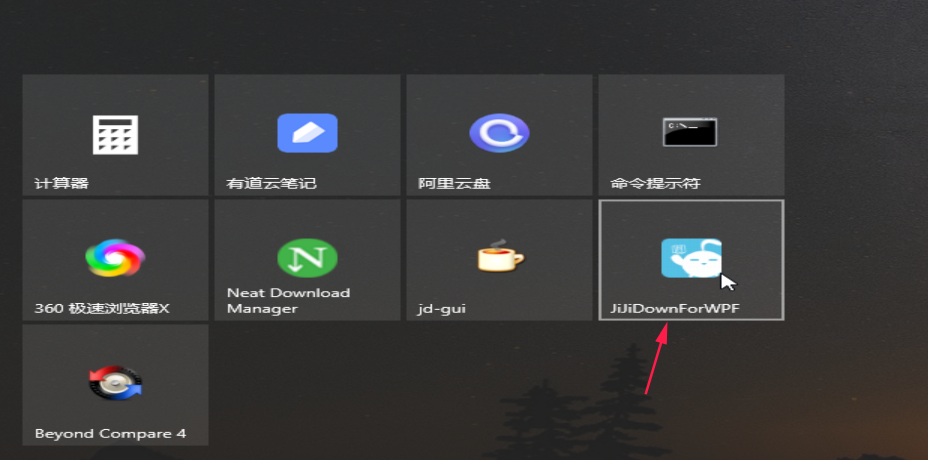
Task: Open the JiJiDownForWPF blue icon
Action: [691, 258]
